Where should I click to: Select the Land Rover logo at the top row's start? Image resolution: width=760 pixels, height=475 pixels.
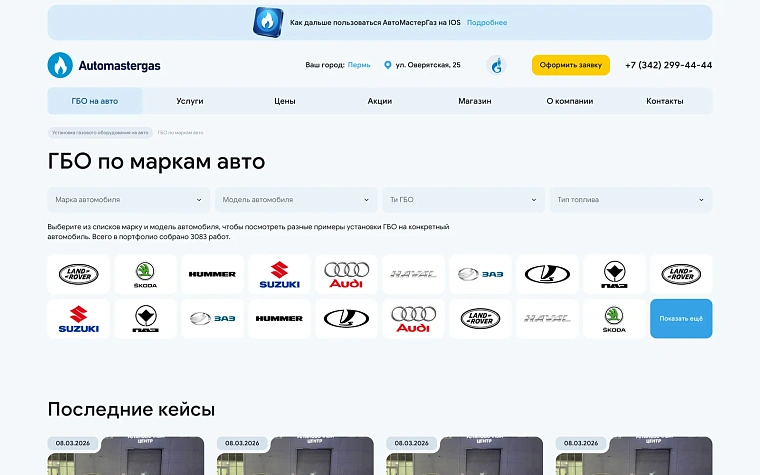click(x=79, y=274)
